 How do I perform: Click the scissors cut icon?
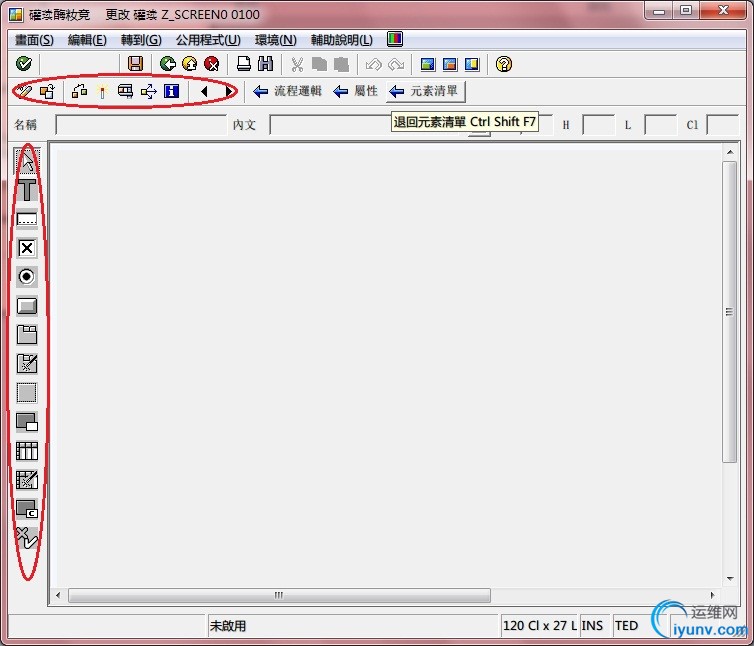coord(297,64)
